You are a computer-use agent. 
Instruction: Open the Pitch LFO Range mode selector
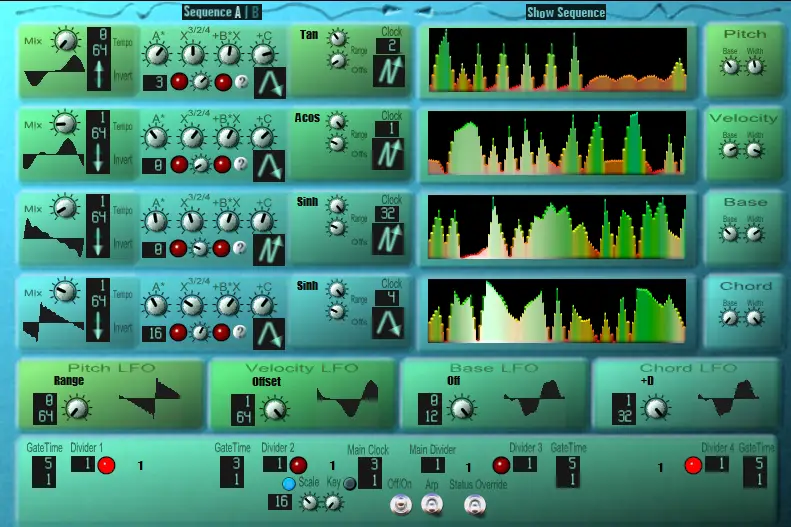[x=69, y=380]
